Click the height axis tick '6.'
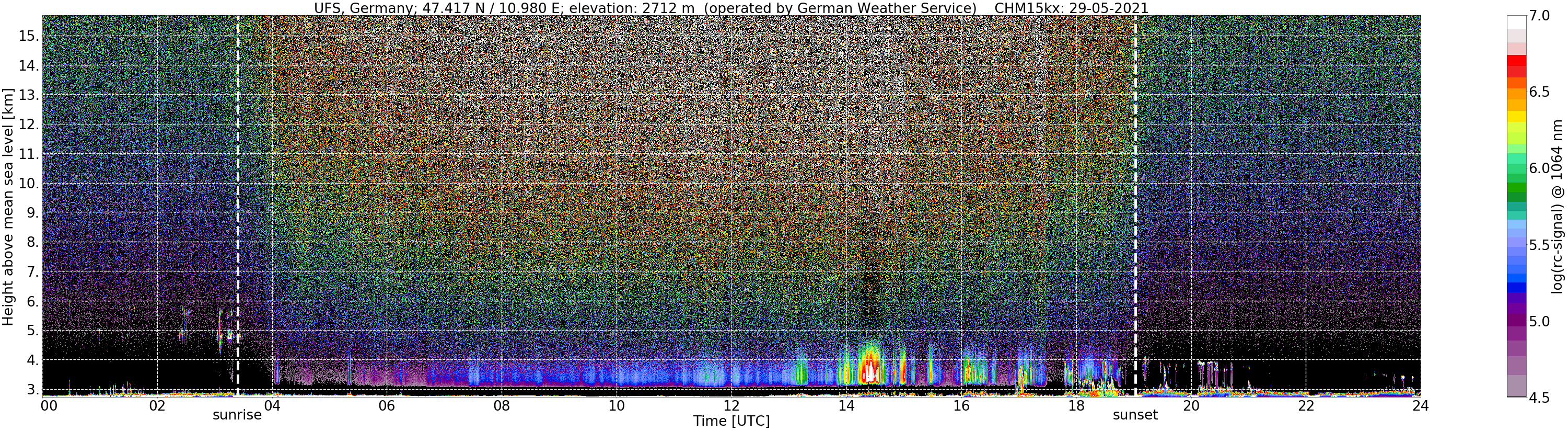 (33, 301)
